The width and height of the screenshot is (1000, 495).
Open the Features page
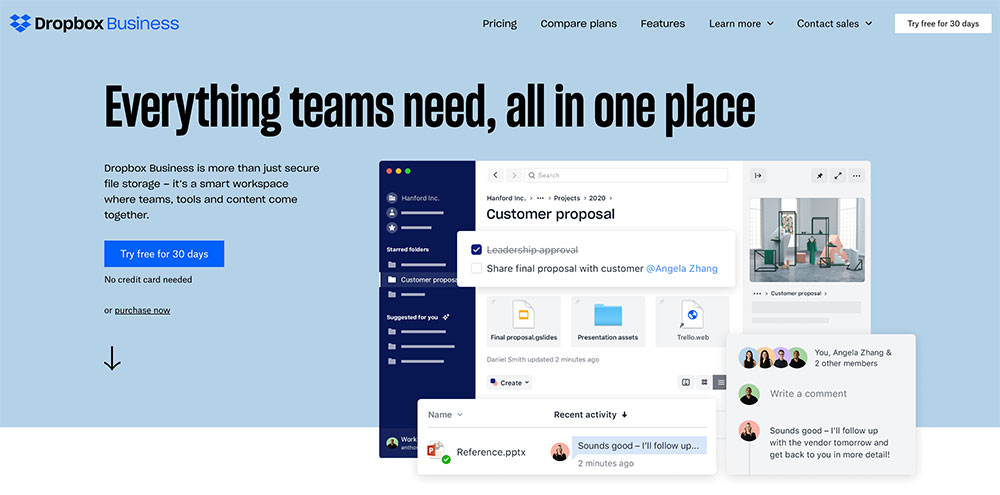click(x=663, y=24)
